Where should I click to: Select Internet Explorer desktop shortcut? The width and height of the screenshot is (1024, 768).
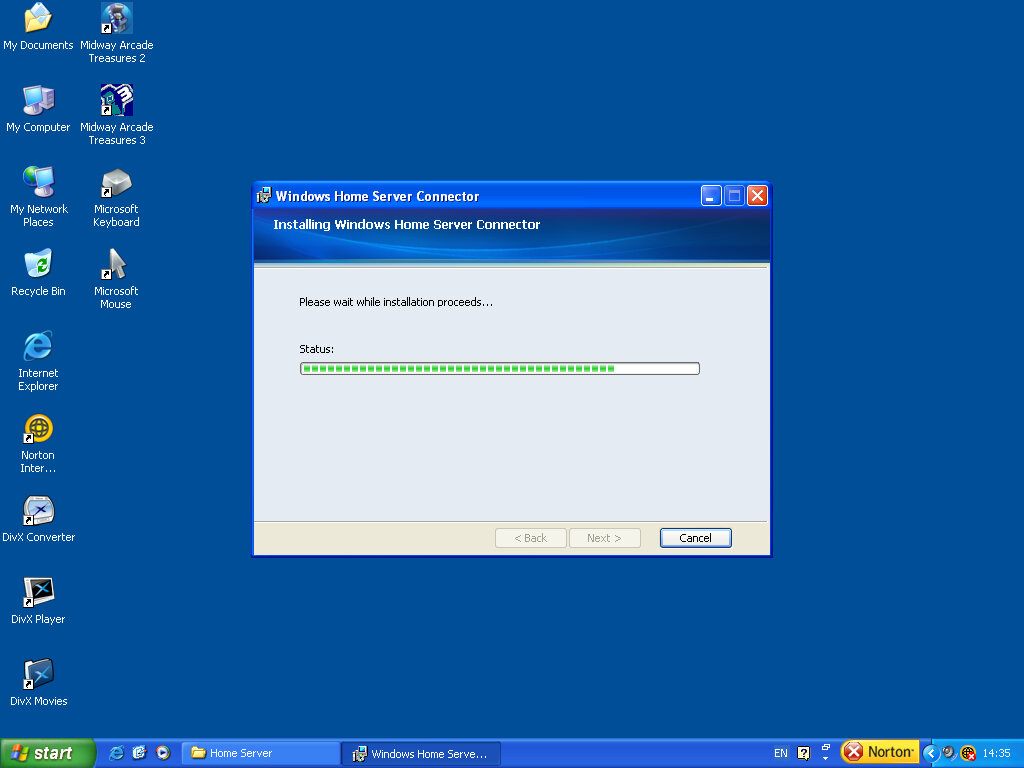pos(38,346)
